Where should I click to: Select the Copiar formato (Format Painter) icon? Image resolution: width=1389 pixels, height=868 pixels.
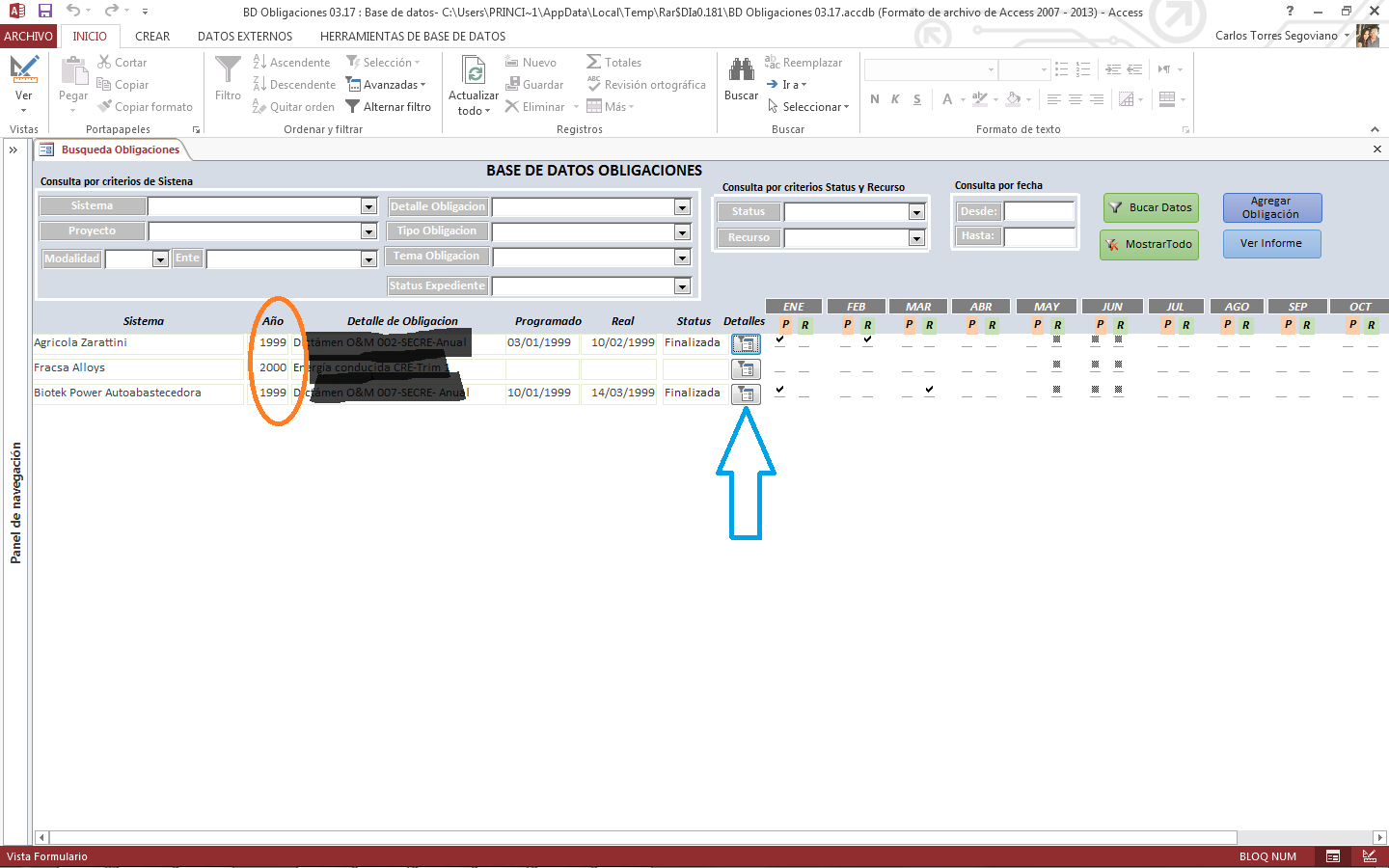[104, 106]
